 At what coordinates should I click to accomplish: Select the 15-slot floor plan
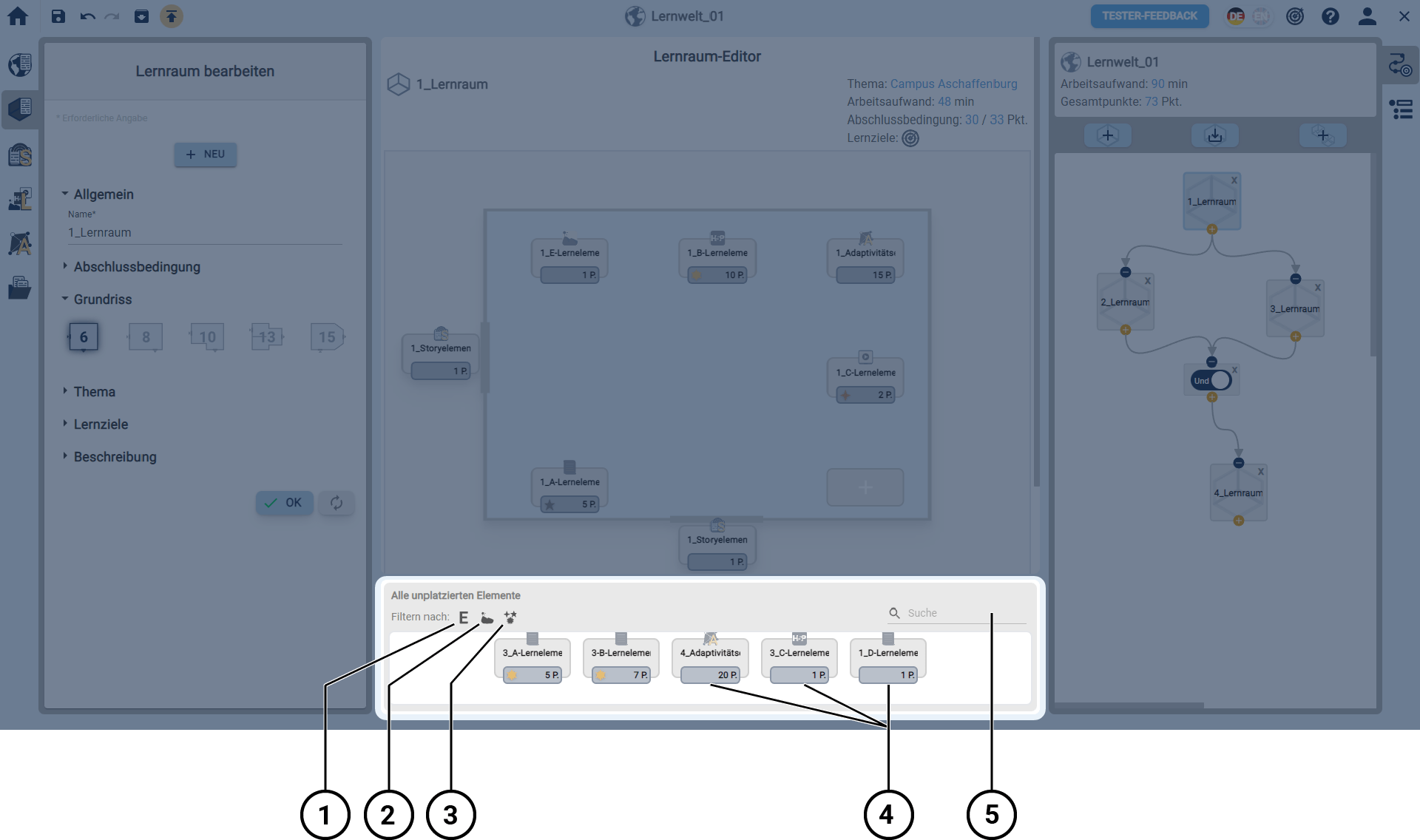pyautogui.click(x=328, y=336)
